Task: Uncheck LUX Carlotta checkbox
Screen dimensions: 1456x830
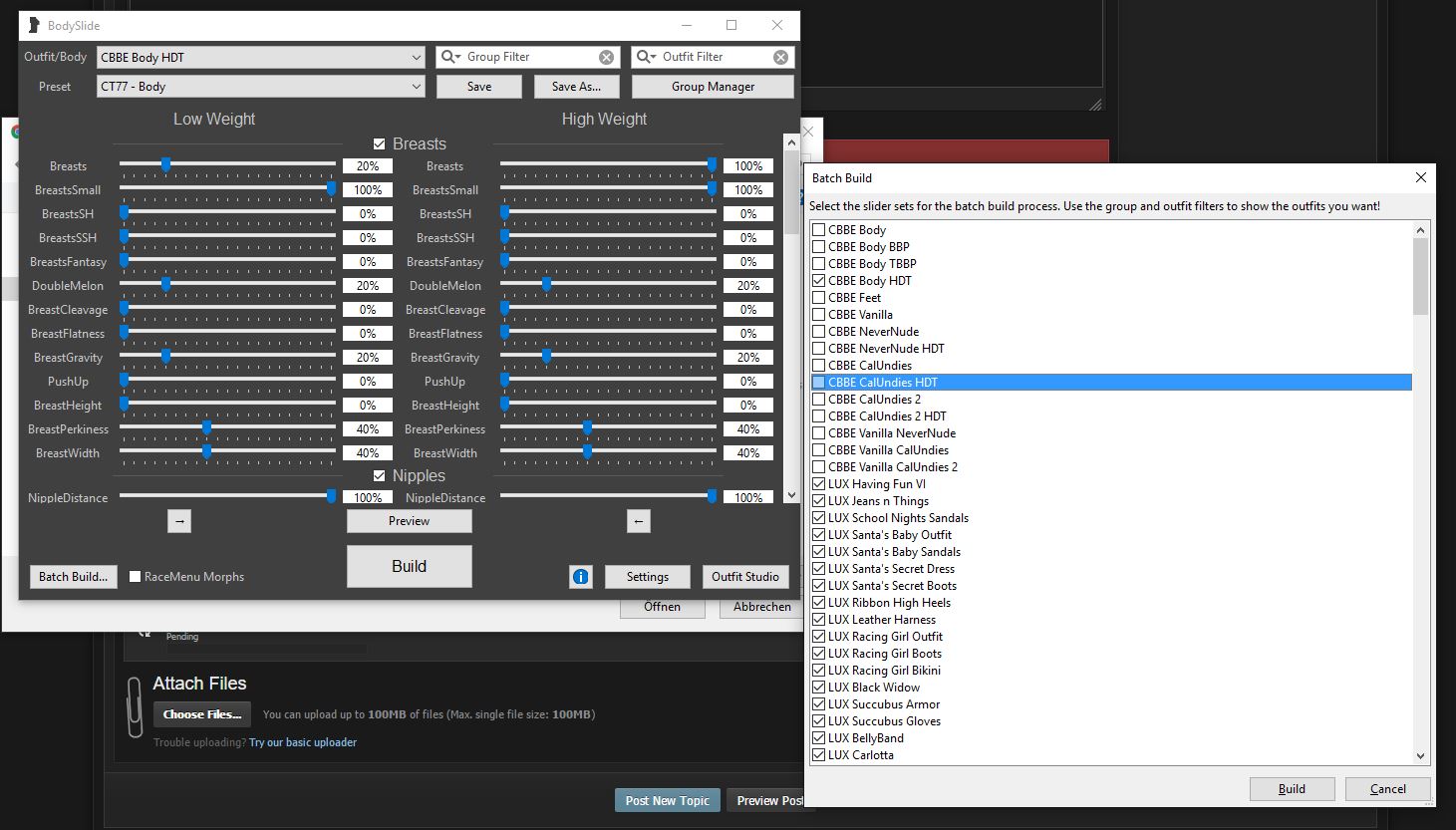Action: point(818,755)
